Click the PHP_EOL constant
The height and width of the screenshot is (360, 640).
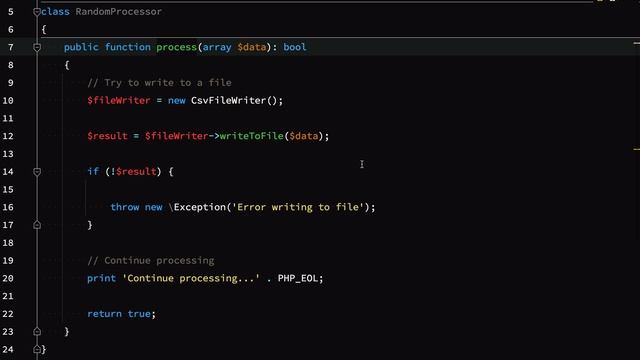click(x=298, y=278)
